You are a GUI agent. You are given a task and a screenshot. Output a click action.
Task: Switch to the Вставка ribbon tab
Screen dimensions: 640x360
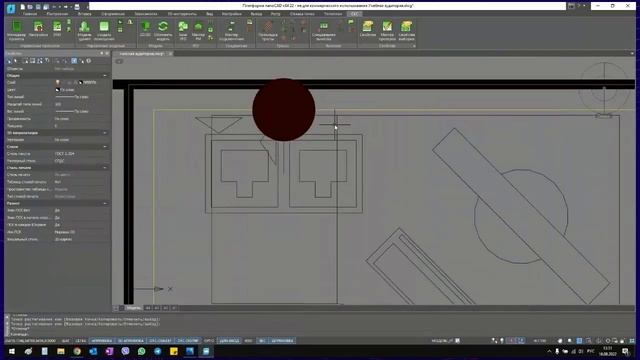click(x=84, y=14)
